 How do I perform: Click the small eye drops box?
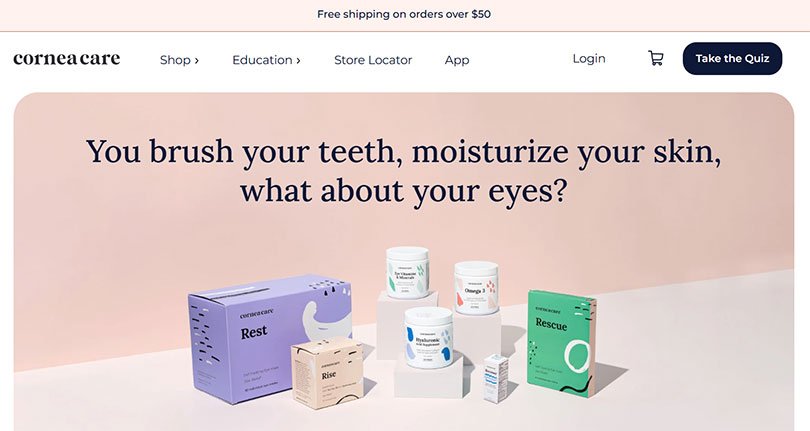(x=495, y=378)
